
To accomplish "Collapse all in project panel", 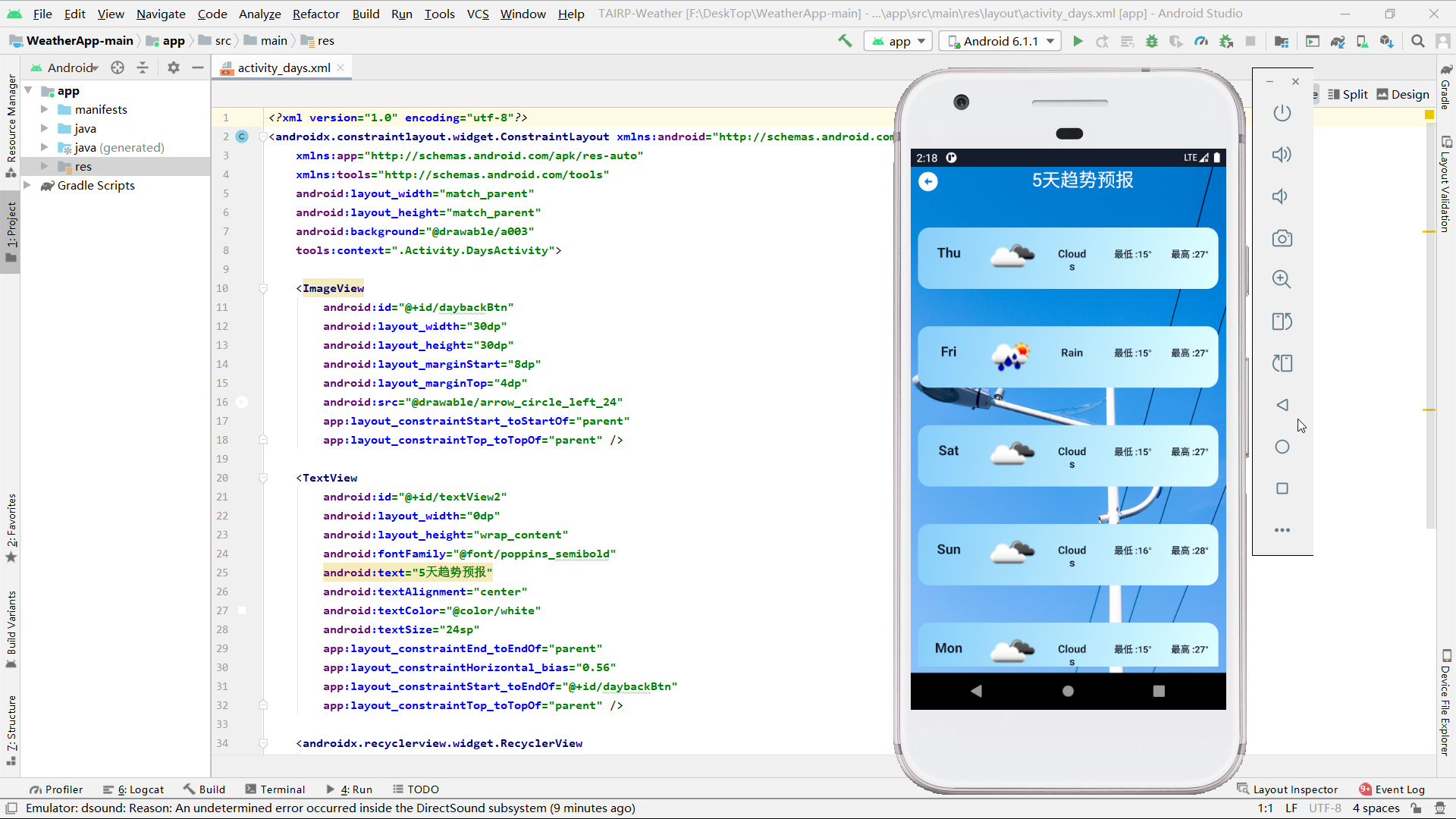I will [x=143, y=67].
